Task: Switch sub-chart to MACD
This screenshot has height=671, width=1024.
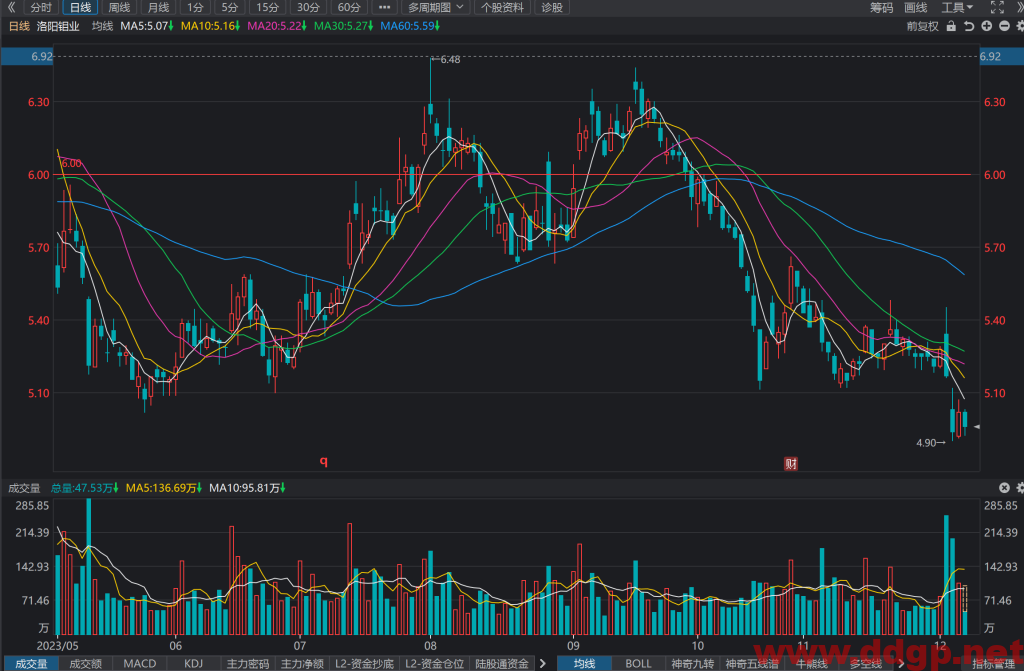Action: (140, 664)
